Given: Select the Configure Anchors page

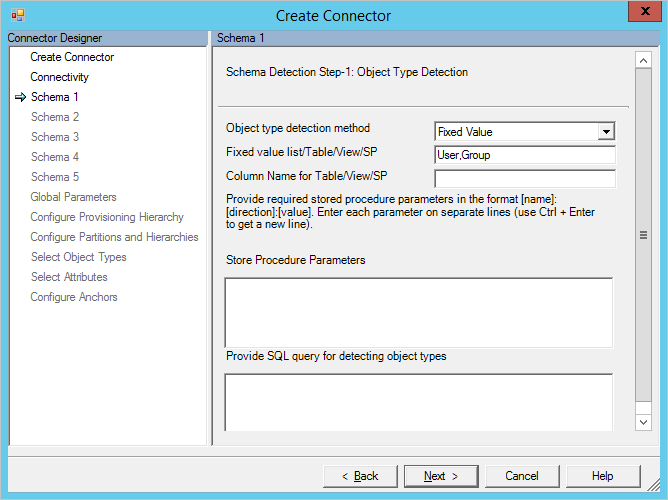Looking at the screenshot, I should [74, 297].
